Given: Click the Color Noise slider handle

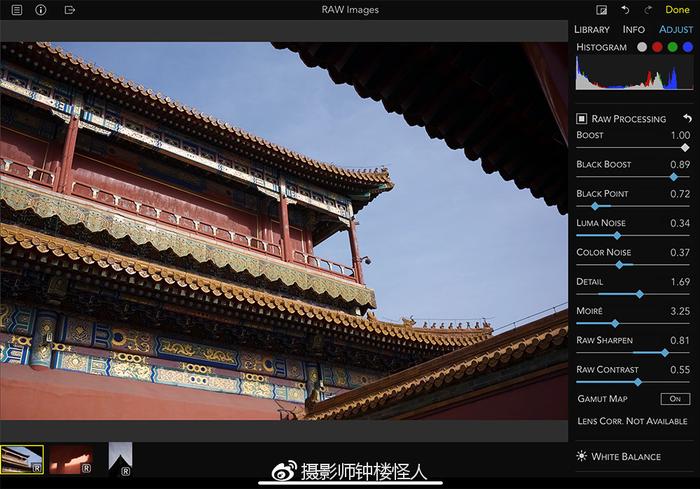Looking at the screenshot, I should pos(619,265).
